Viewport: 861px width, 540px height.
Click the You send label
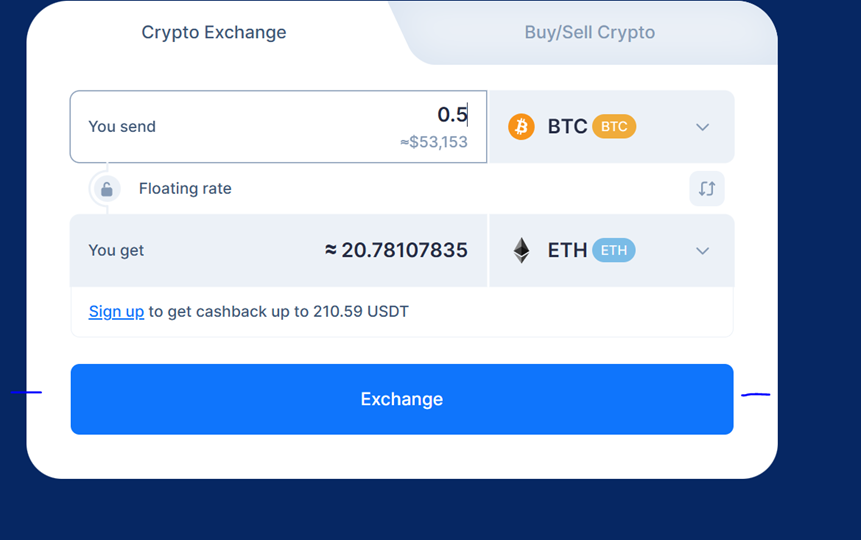pos(122,127)
